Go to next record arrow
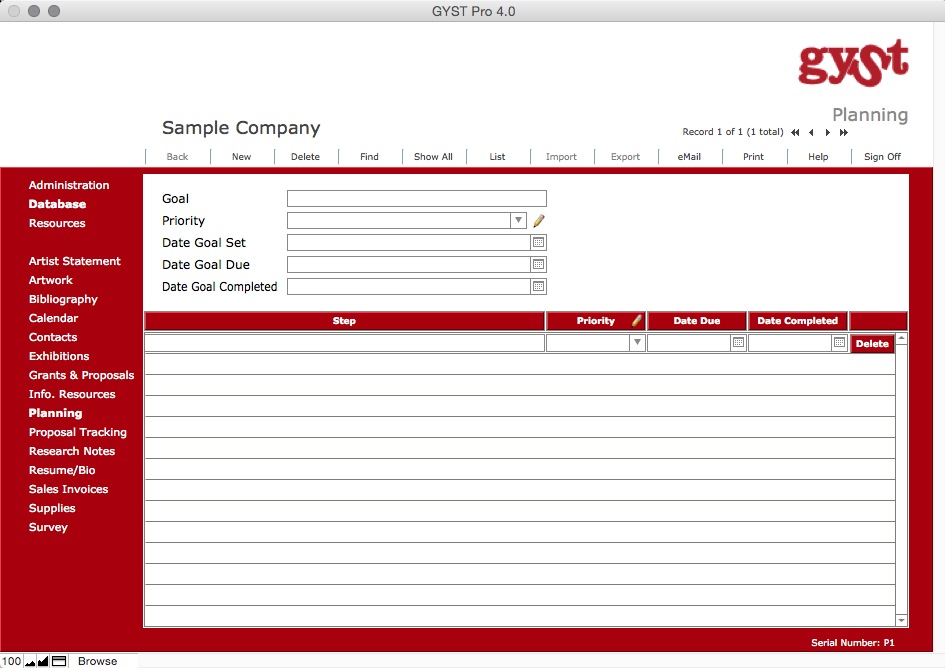This screenshot has height=668, width=945. (x=827, y=133)
